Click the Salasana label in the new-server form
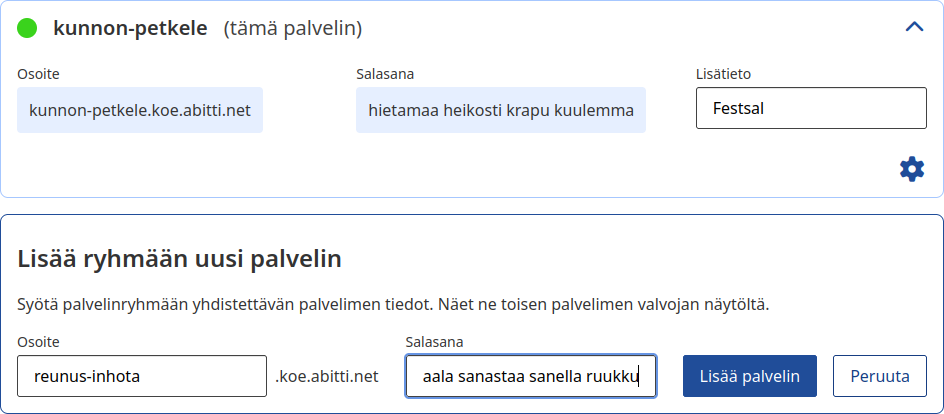The width and height of the screenshot is (944, 414). pos(434,342)
